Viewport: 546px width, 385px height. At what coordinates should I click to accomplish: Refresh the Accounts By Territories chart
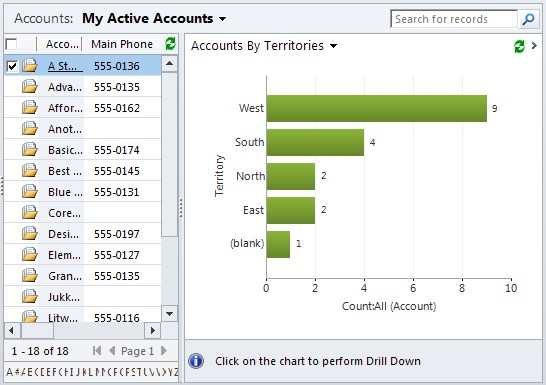click(519, 46)
